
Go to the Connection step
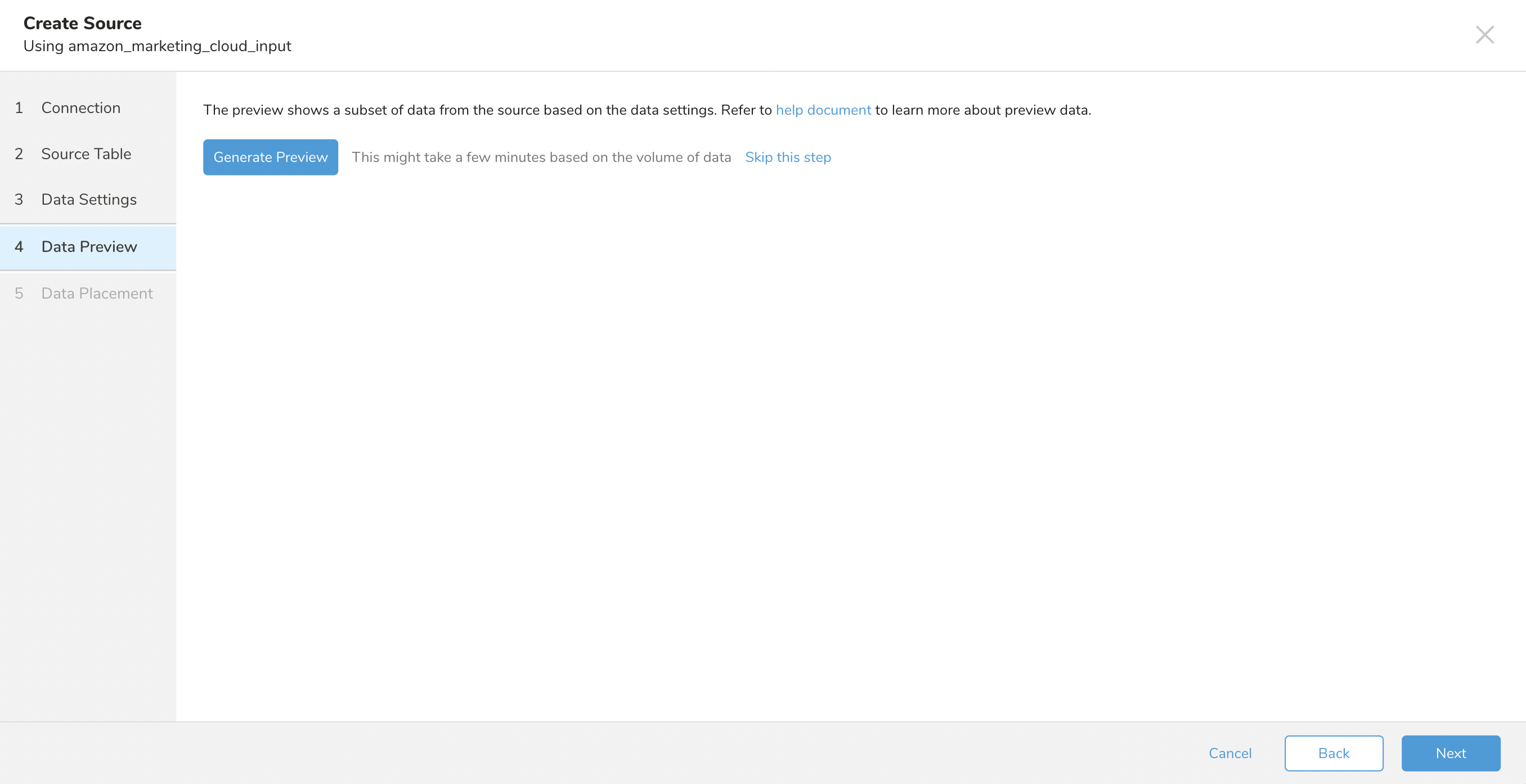point(80,108)
